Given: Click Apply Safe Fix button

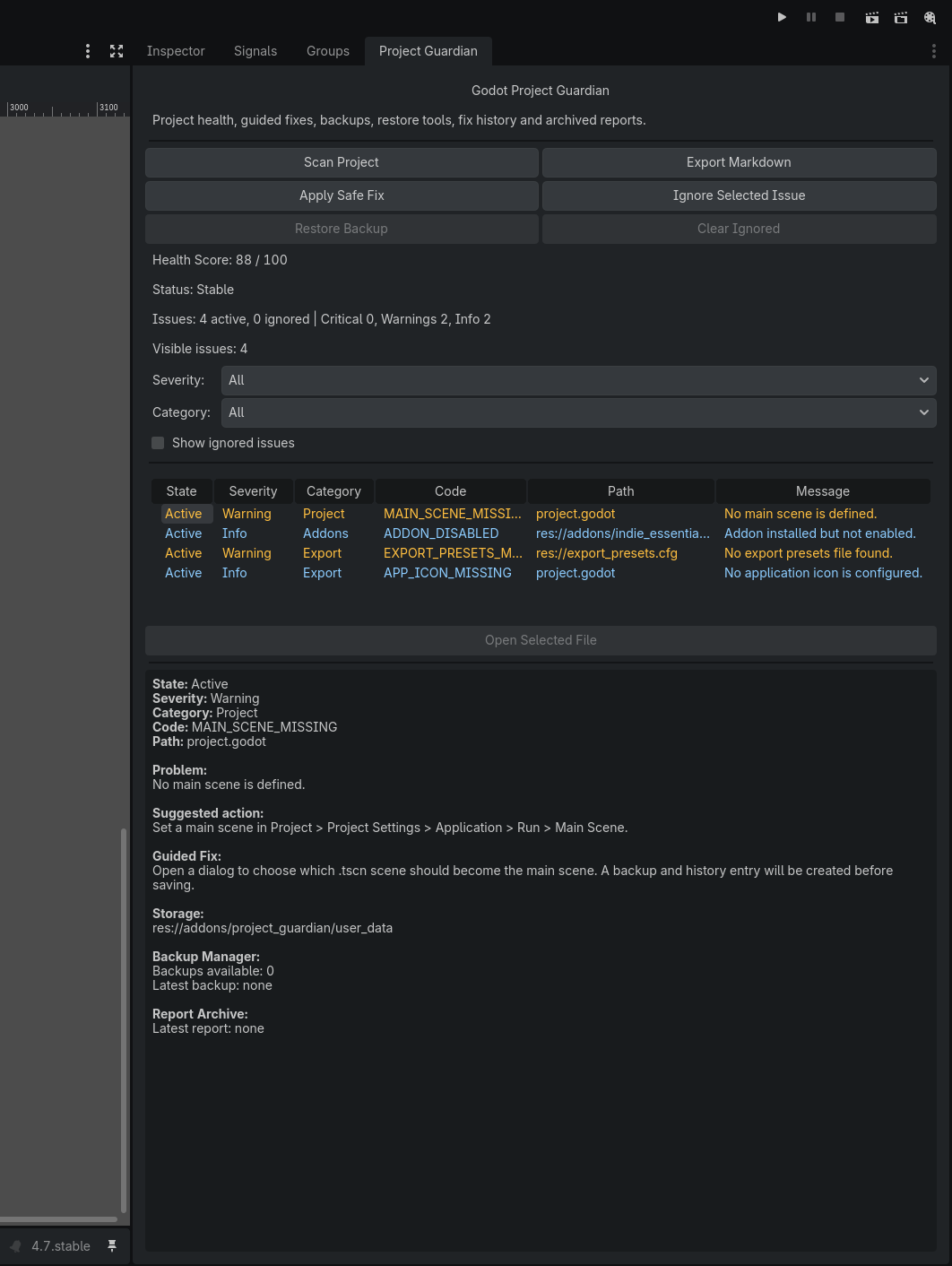Looking at the screenshot, I should point(342,195).
